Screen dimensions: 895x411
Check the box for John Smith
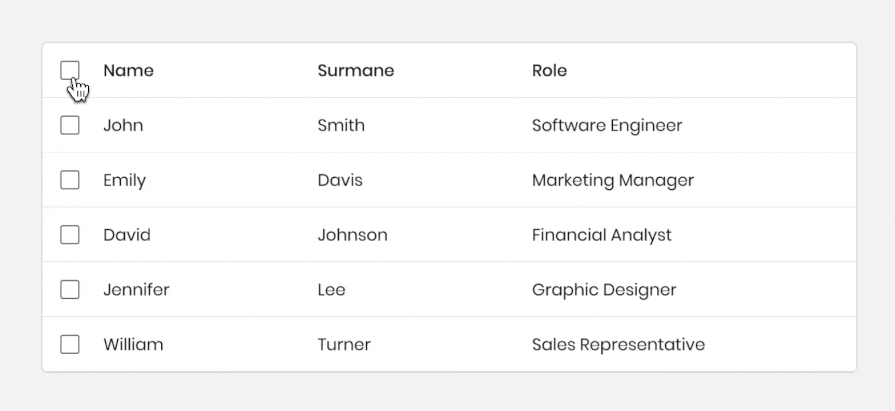[70, 125]
